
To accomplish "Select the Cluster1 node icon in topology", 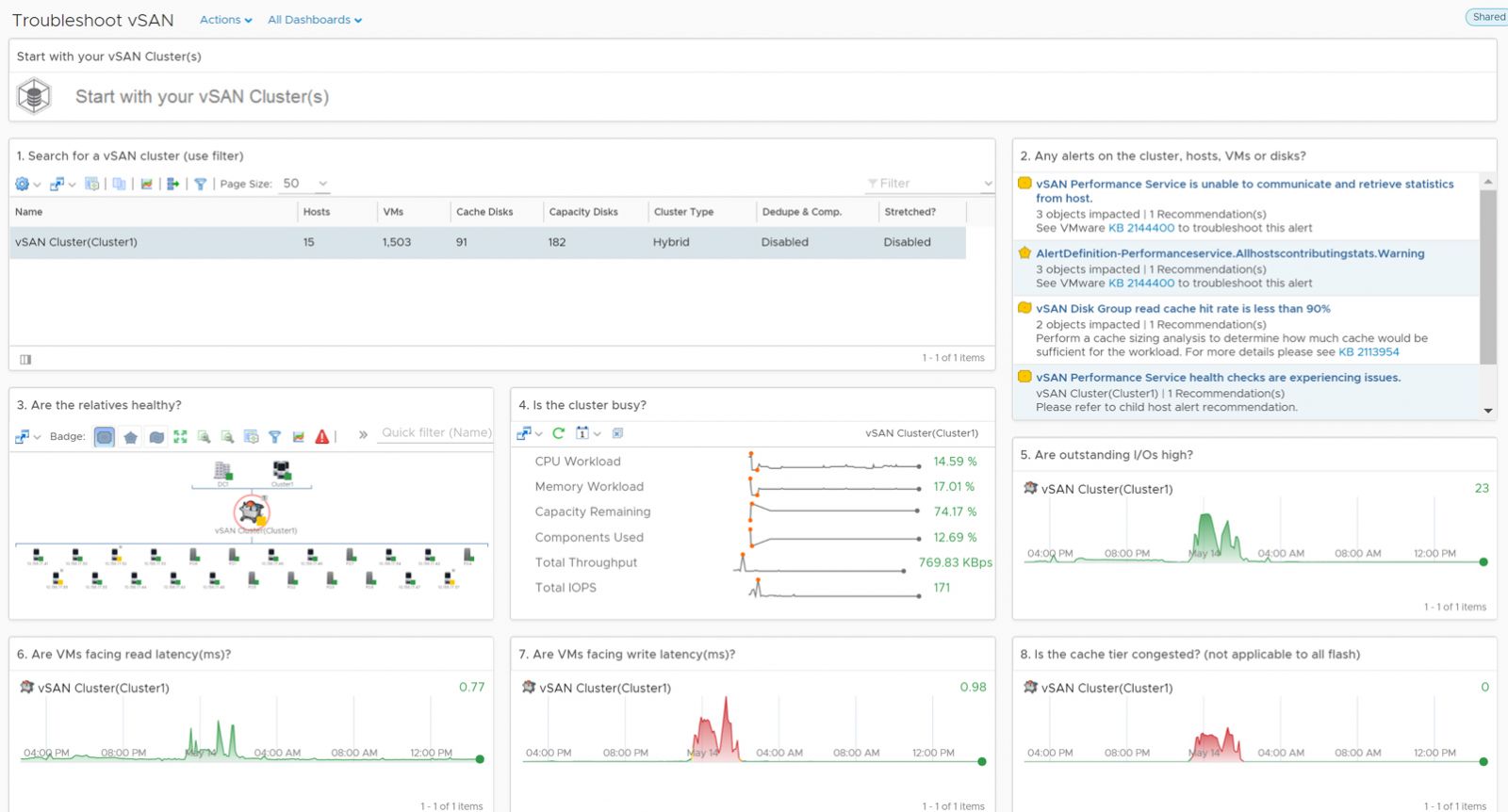I will (x=282, y=470).
